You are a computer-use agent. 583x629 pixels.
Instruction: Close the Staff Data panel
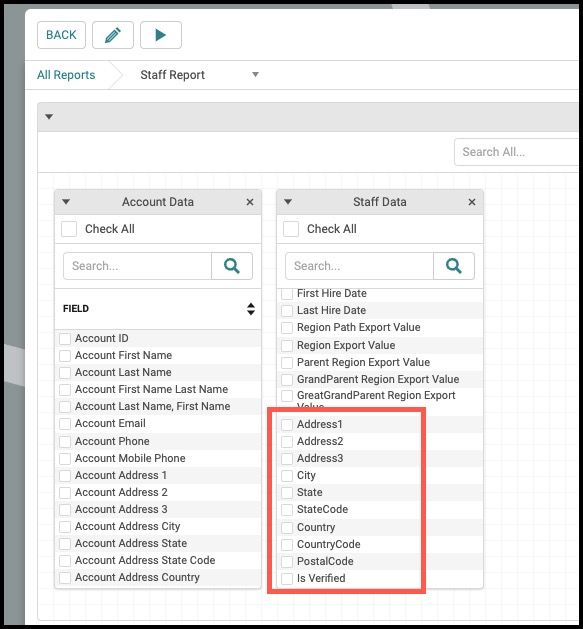tap(472, 202)
